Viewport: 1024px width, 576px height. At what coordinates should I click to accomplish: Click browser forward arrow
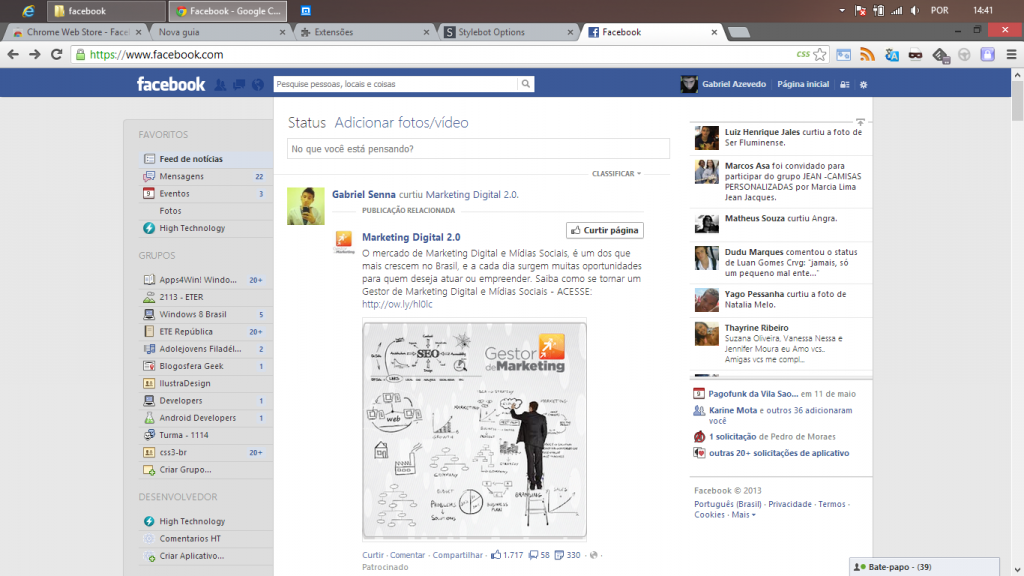click(35, 54)
